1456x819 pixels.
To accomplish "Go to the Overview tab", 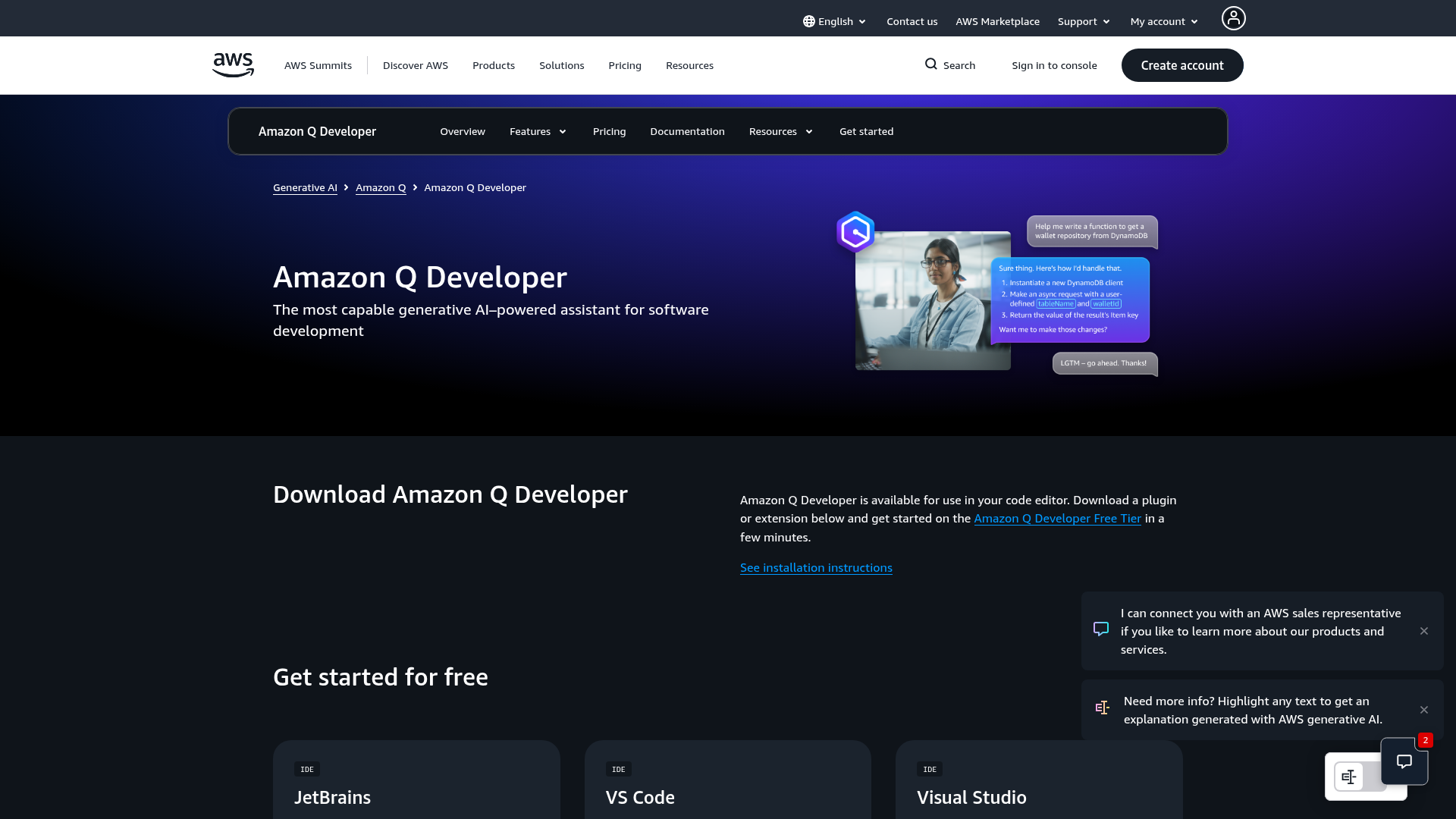I will point(463,131).
